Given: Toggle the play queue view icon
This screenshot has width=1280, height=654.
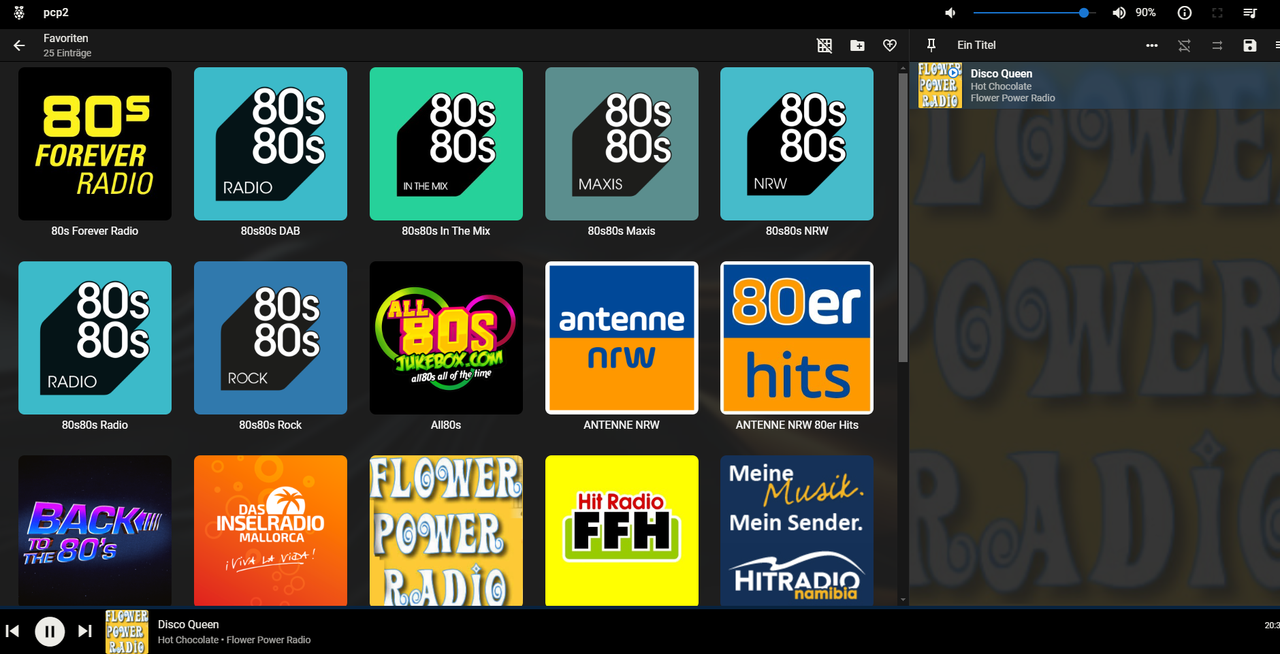Looking at the screenshot, I should click(x=1249, y=13).
